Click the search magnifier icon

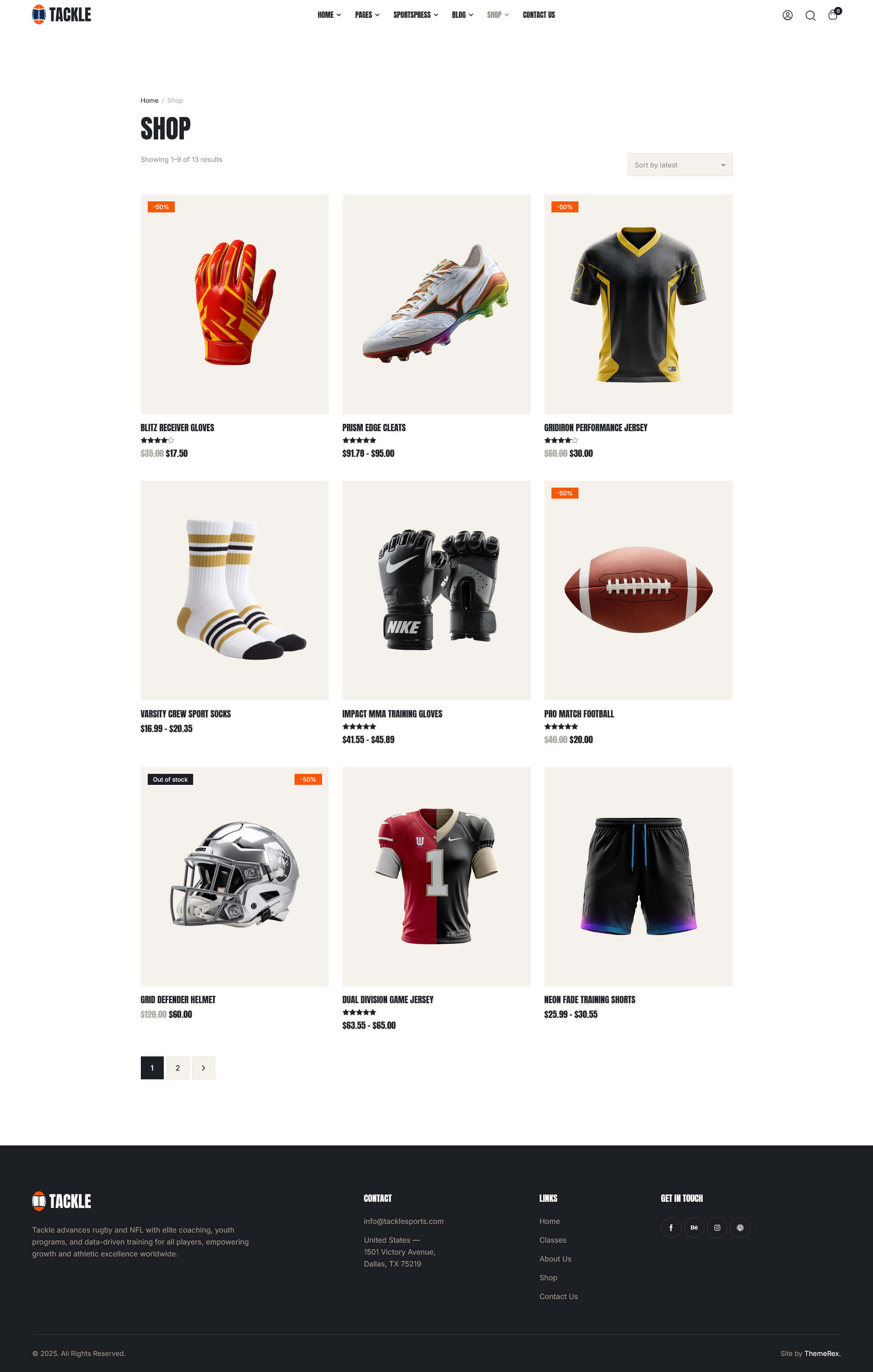[810, 16]
